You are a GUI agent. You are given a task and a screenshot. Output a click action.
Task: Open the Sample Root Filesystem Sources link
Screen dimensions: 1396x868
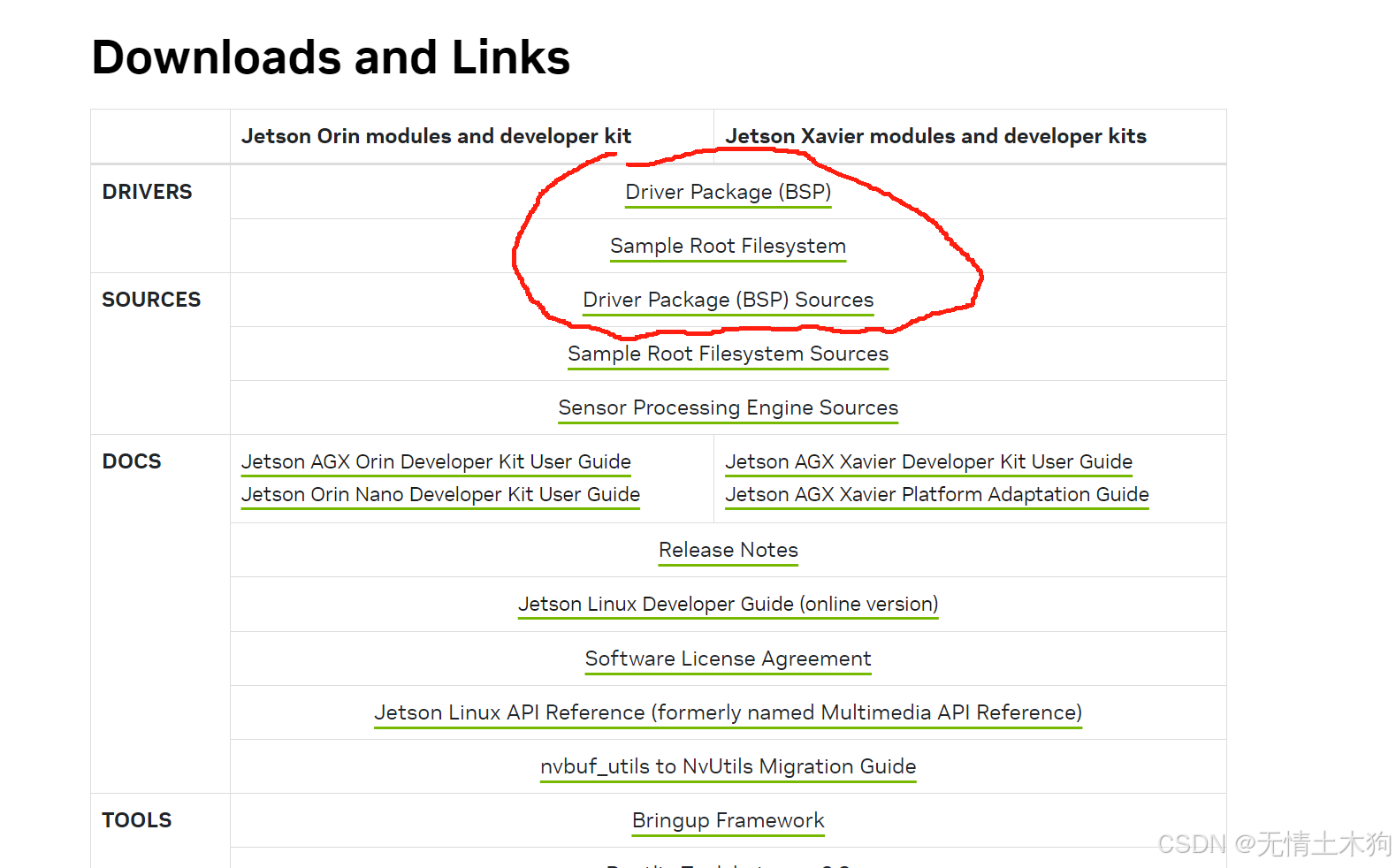coord(728,354)
